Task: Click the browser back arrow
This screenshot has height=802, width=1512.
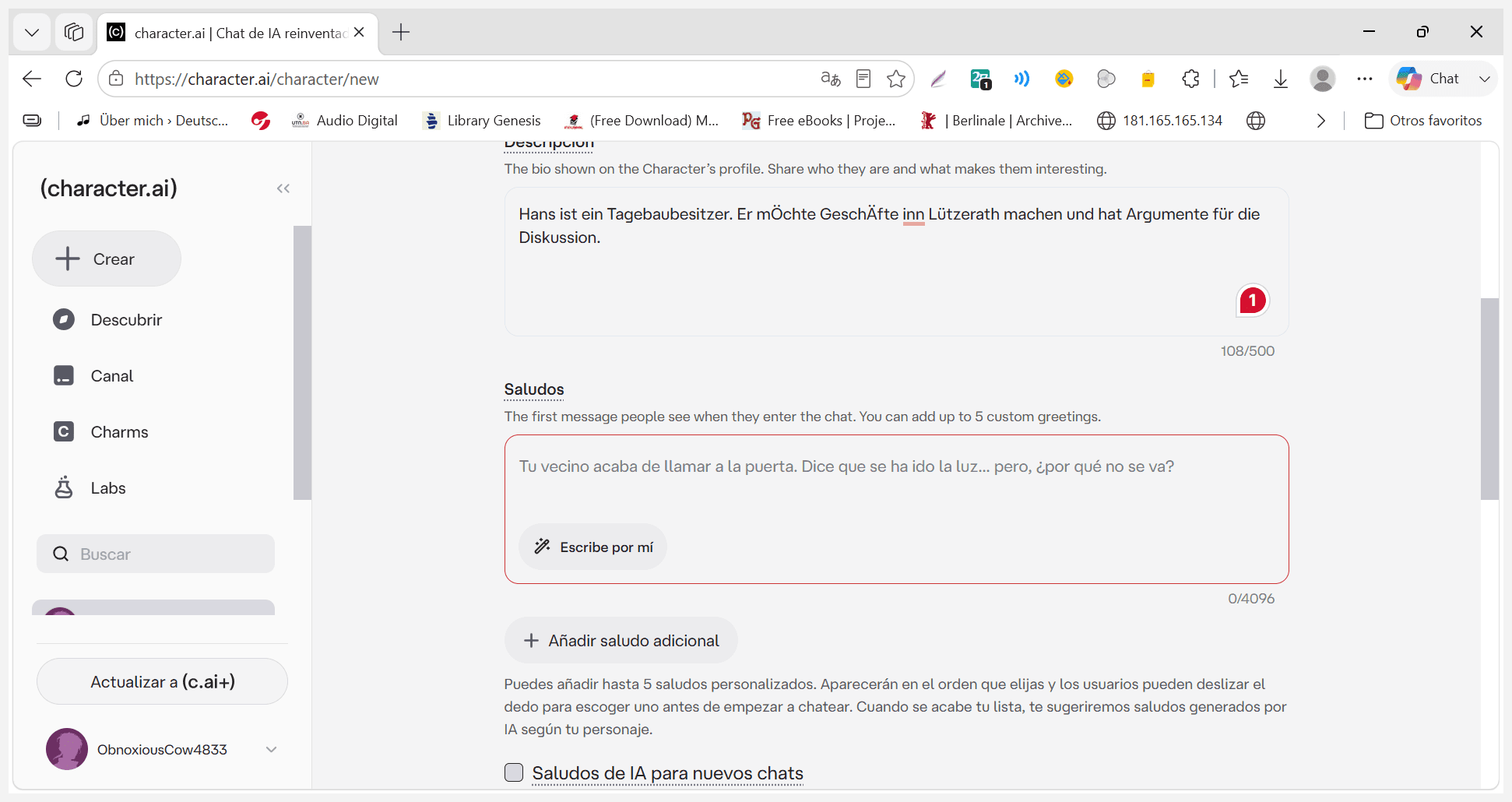Action: tap(32, 79)
